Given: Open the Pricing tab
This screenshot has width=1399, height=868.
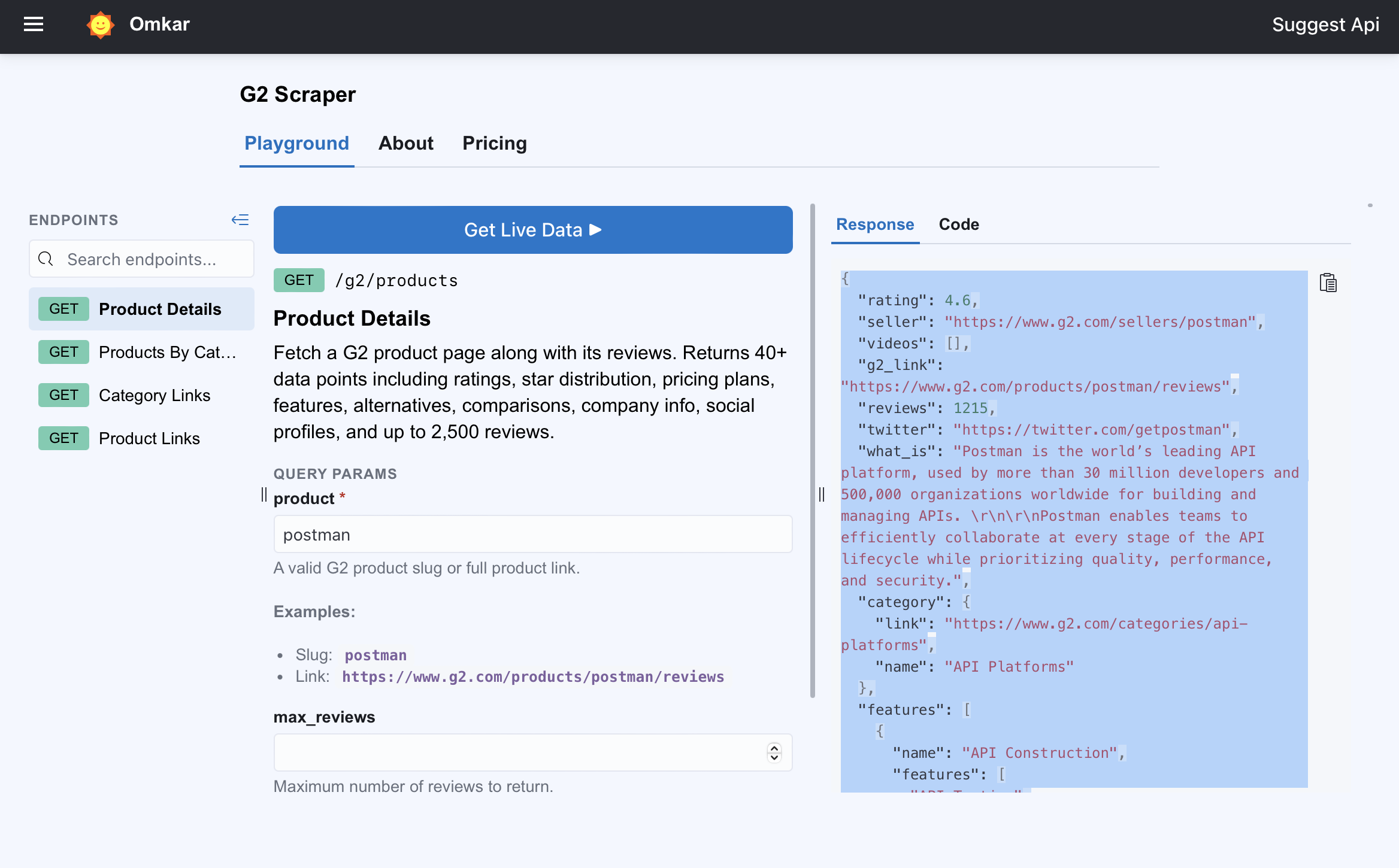Looking at the screenshot, I should (x=495, y=144).
